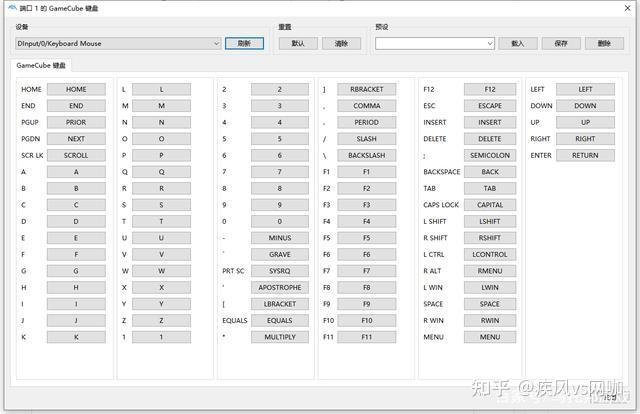Click the PERIOD mapping button
Image resolution: width=640 pixels, height=414 pixels.
[367, 122]
